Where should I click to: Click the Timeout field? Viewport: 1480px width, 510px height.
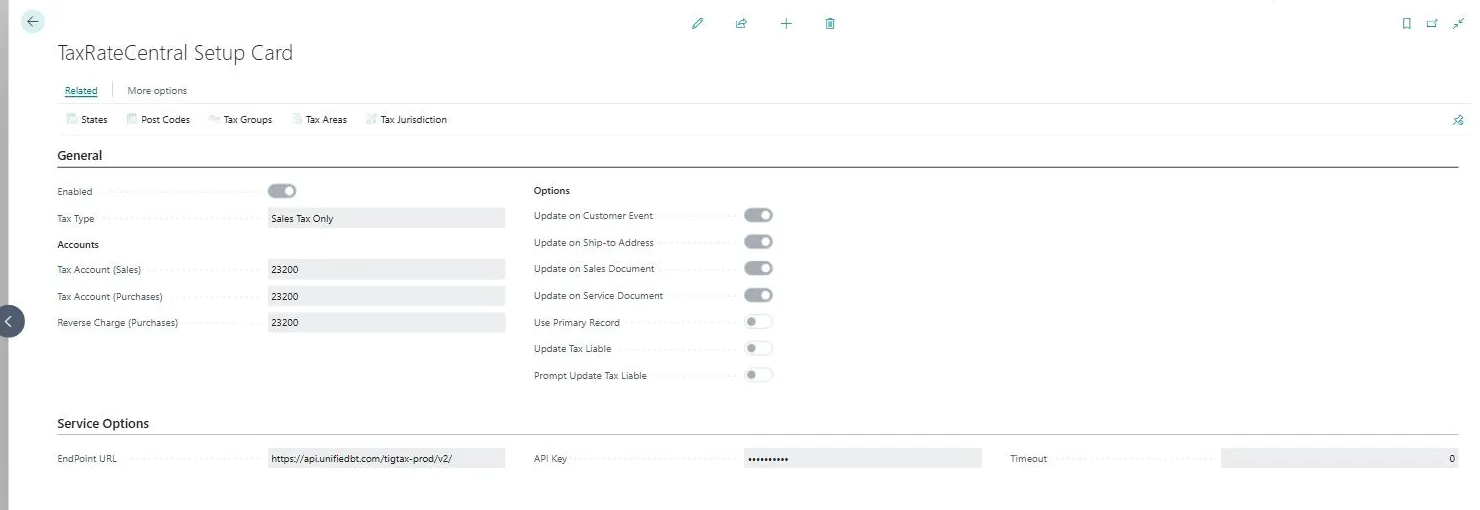coord(1340,458)
